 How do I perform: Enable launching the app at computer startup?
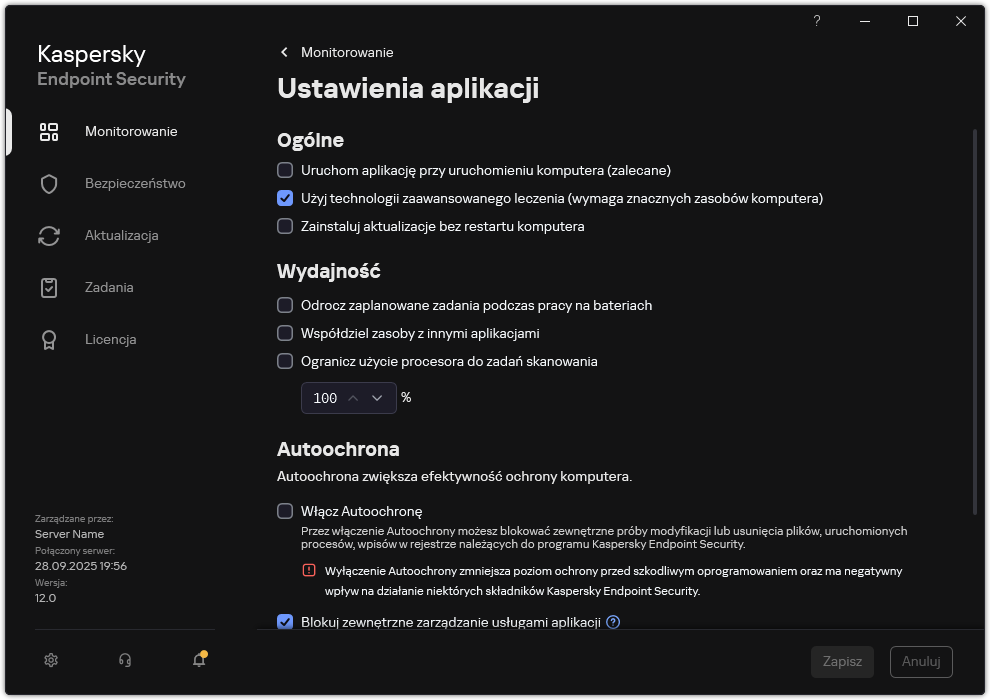[284, 170]
